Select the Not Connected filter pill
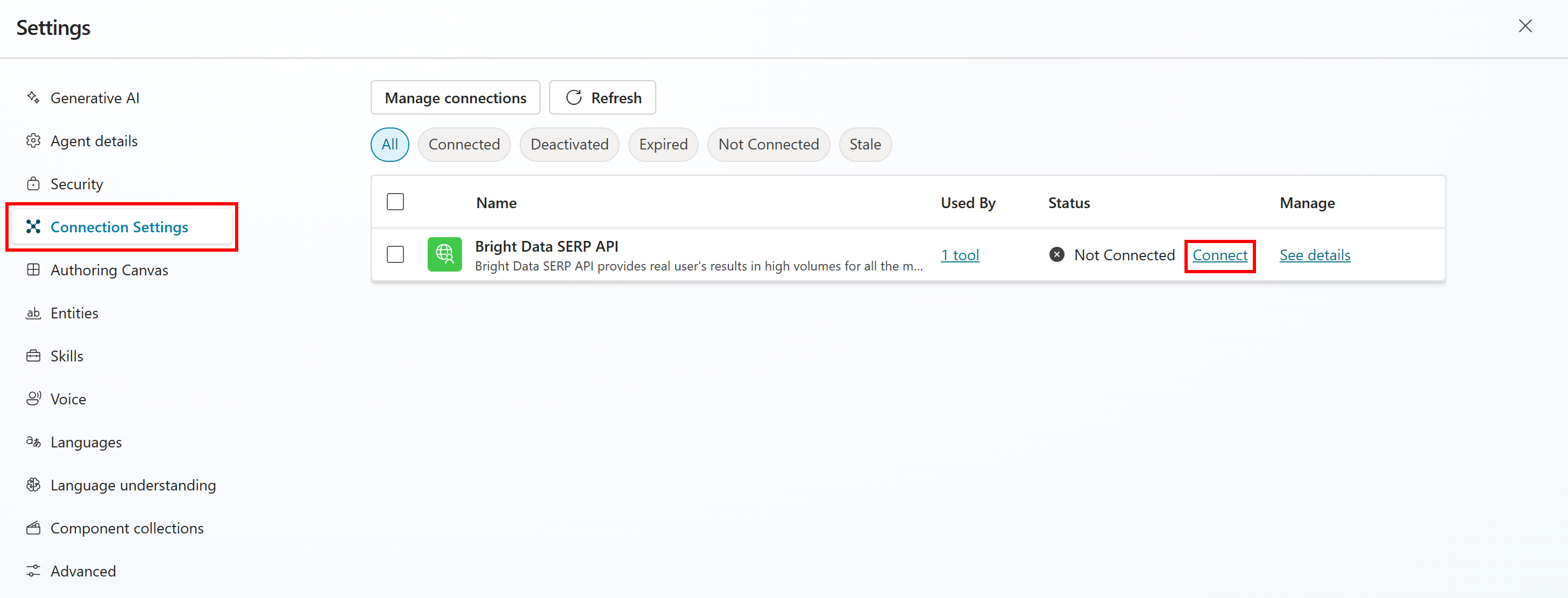 pyautogui.click(x=768, y=145)
